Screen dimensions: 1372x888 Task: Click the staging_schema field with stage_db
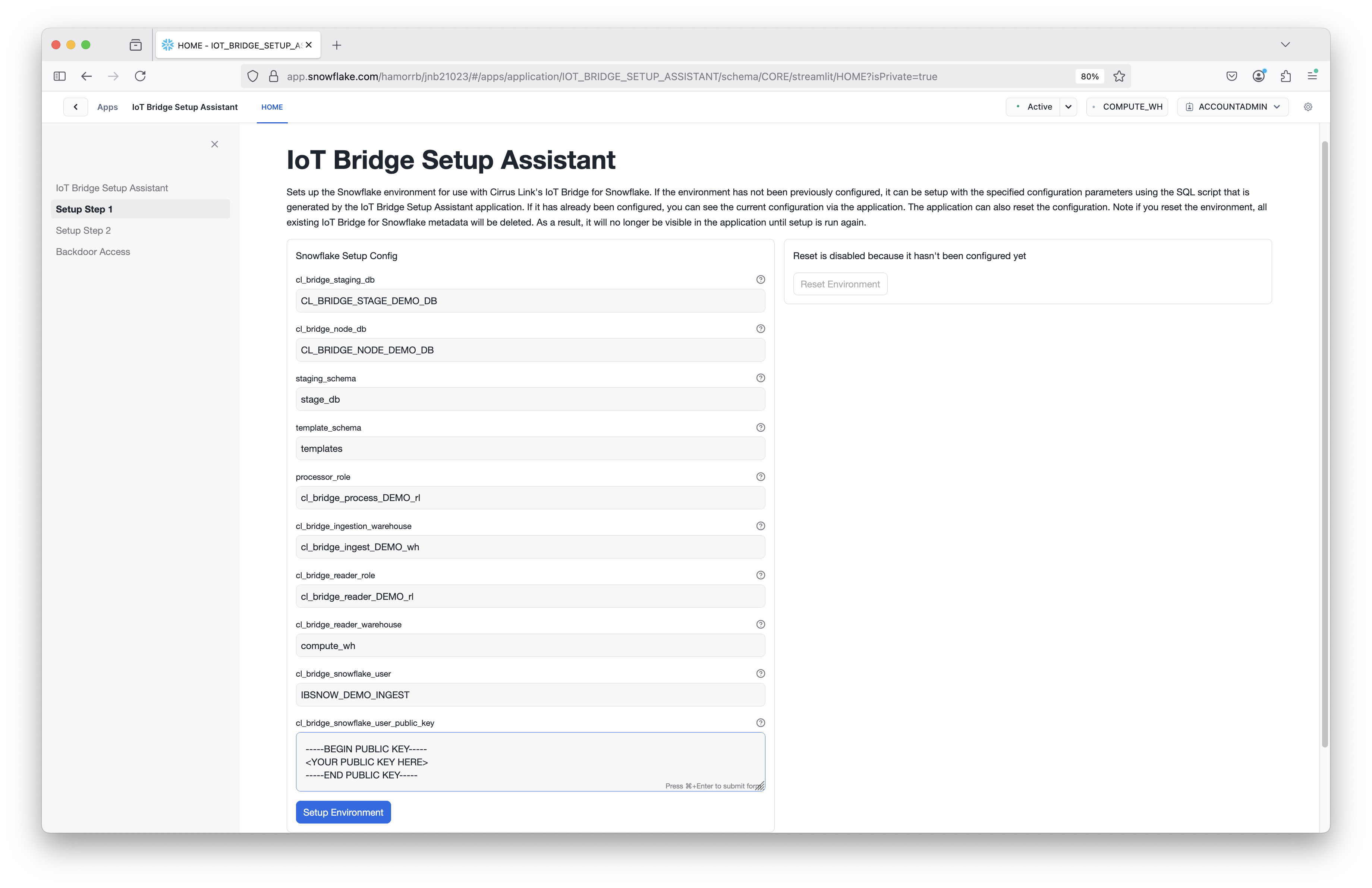[x=531, y=399]
